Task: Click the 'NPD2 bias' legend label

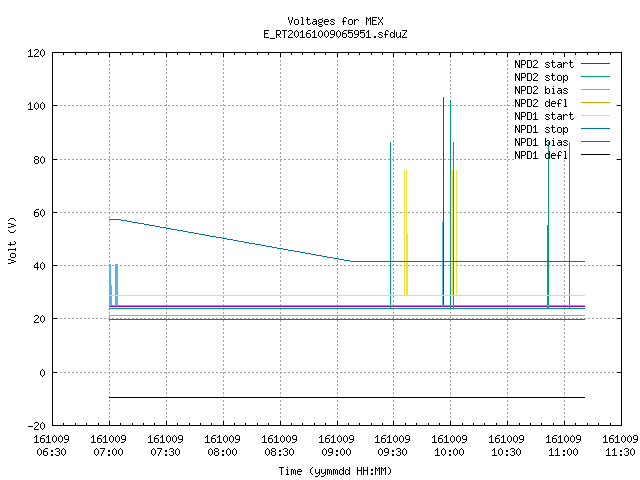Action: coord(541,90)
